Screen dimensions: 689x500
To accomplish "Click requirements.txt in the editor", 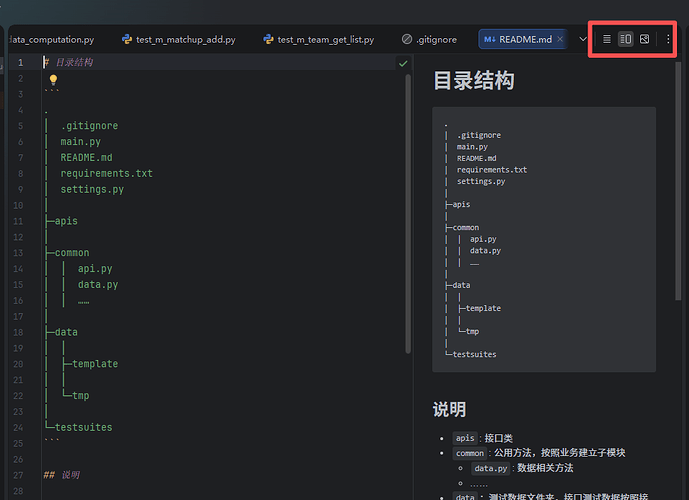I will click(107, 174).
